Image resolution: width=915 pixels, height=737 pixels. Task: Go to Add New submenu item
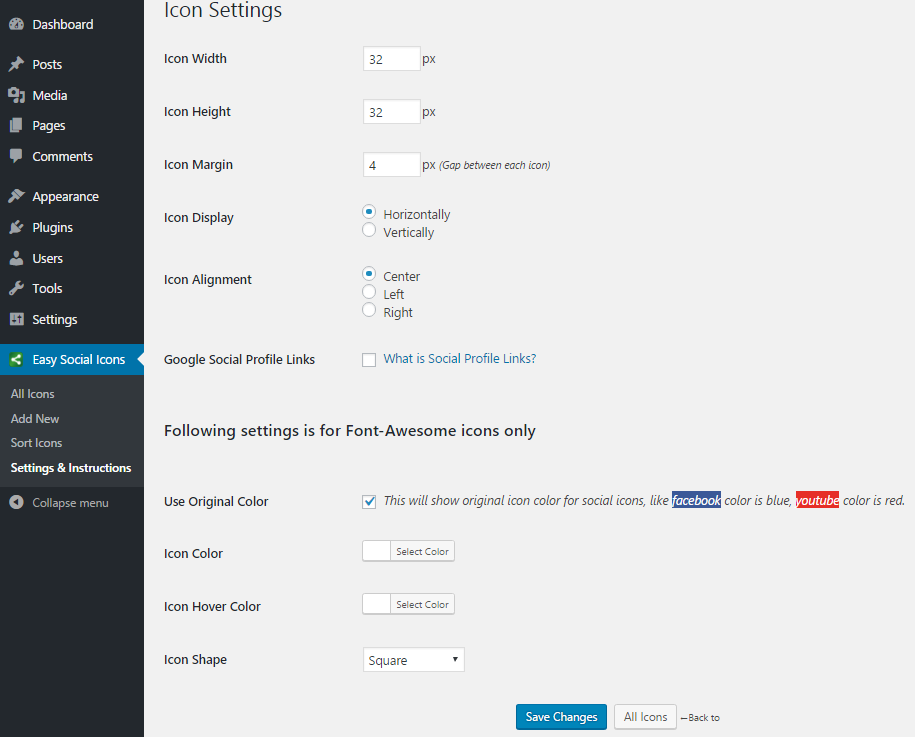35,418
